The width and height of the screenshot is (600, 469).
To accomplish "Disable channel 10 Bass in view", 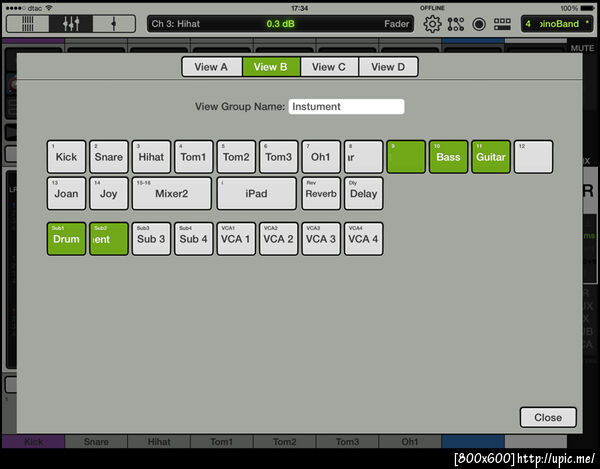I will 448,157.
